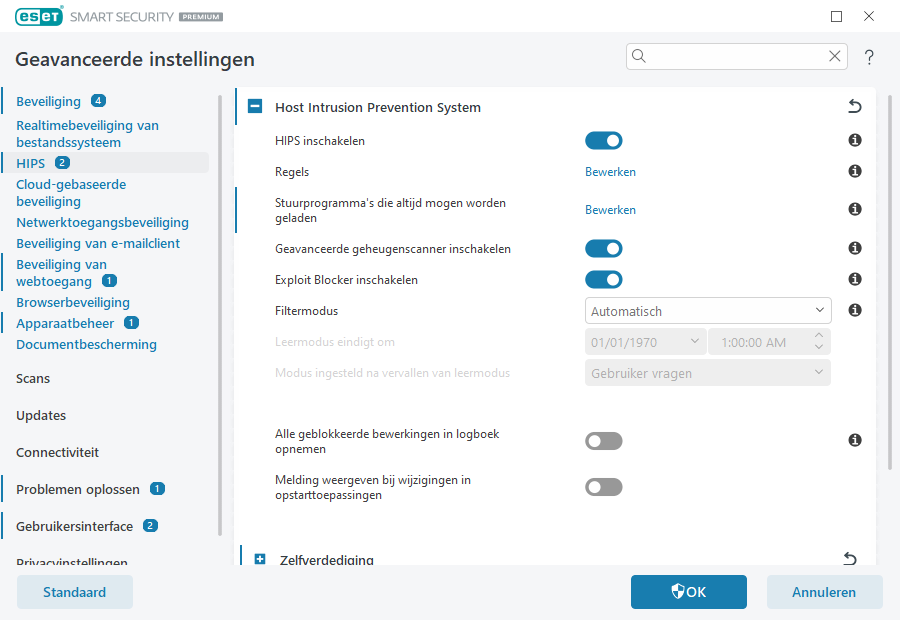This screenshot has height=620, width=900.
Task: Open info tooltip next to Exploit Blocker inschakelen
Action: coord(854,279)
